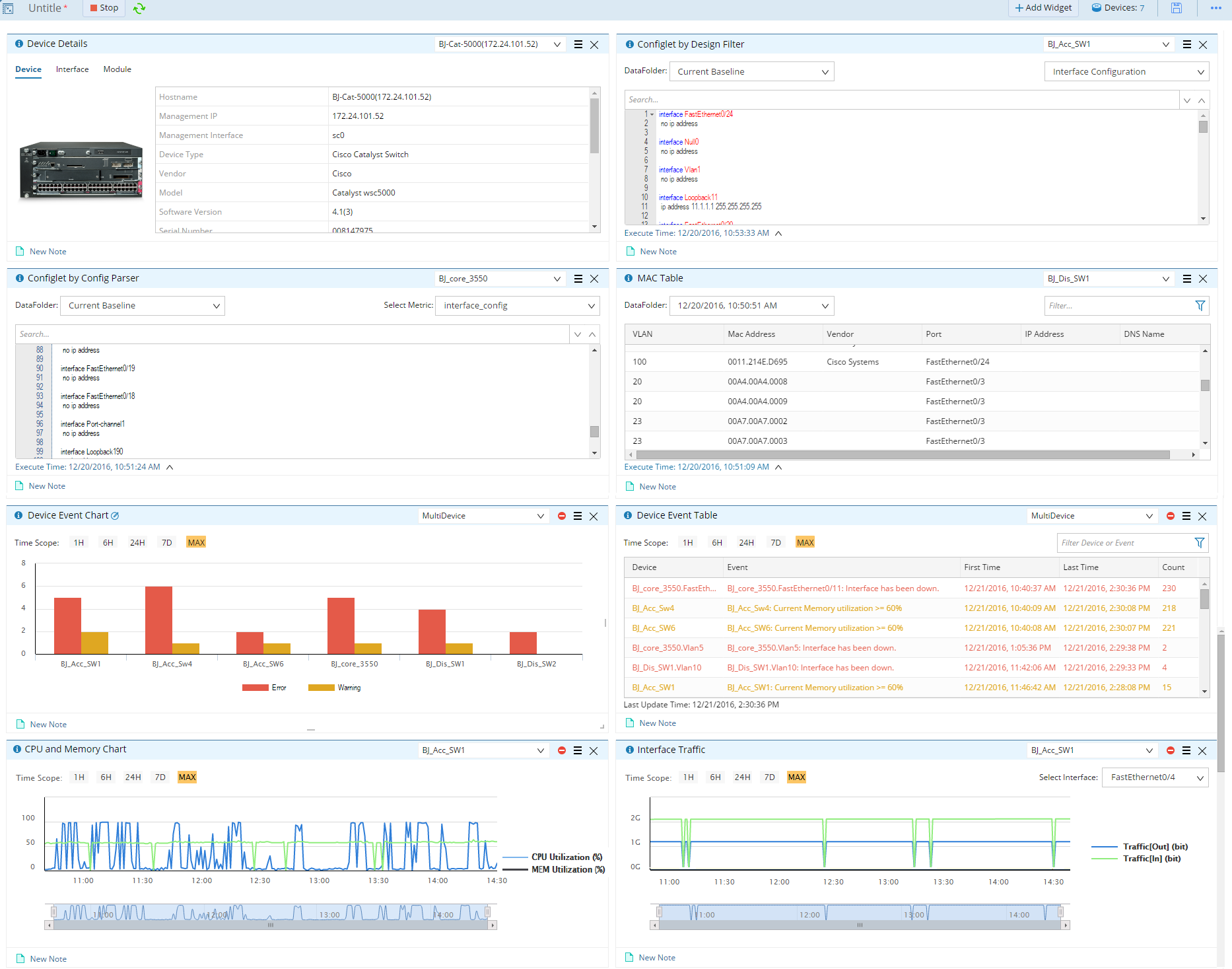The width and height of the screenshot is (1232, 969).
Task: Open the hamburger menu of Device Details widget
Action: [x=578, y=44]
